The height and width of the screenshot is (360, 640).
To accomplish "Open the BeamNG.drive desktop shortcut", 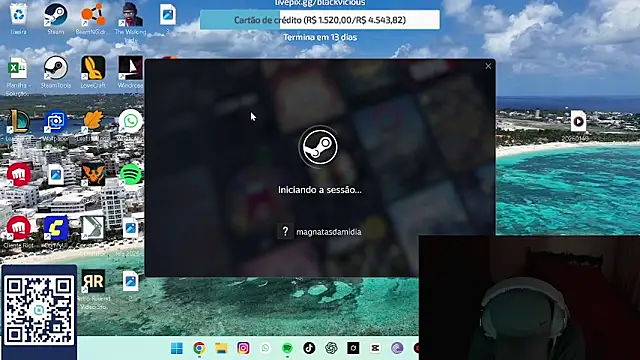I will [93, 18].
